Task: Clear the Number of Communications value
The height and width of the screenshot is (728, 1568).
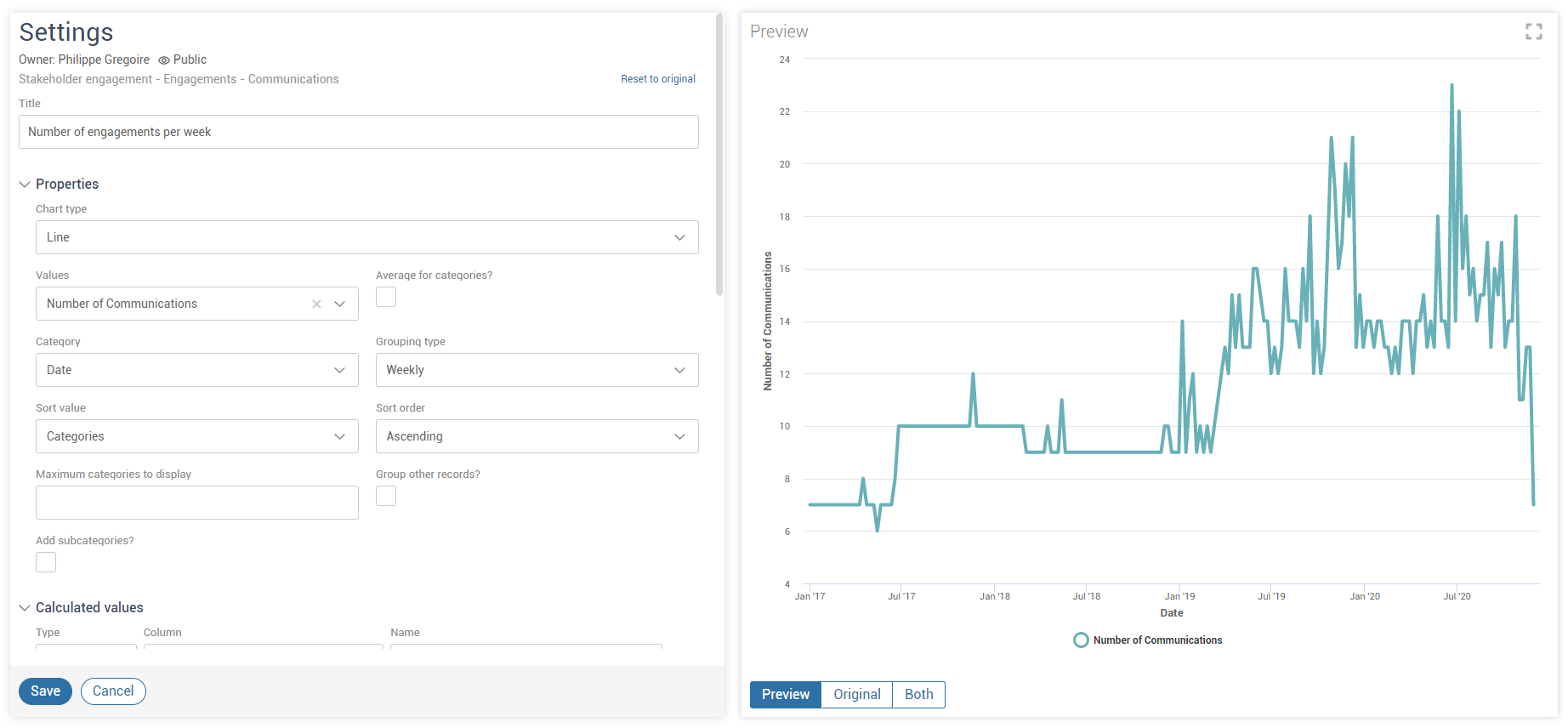Action: [x=316, y=304]
